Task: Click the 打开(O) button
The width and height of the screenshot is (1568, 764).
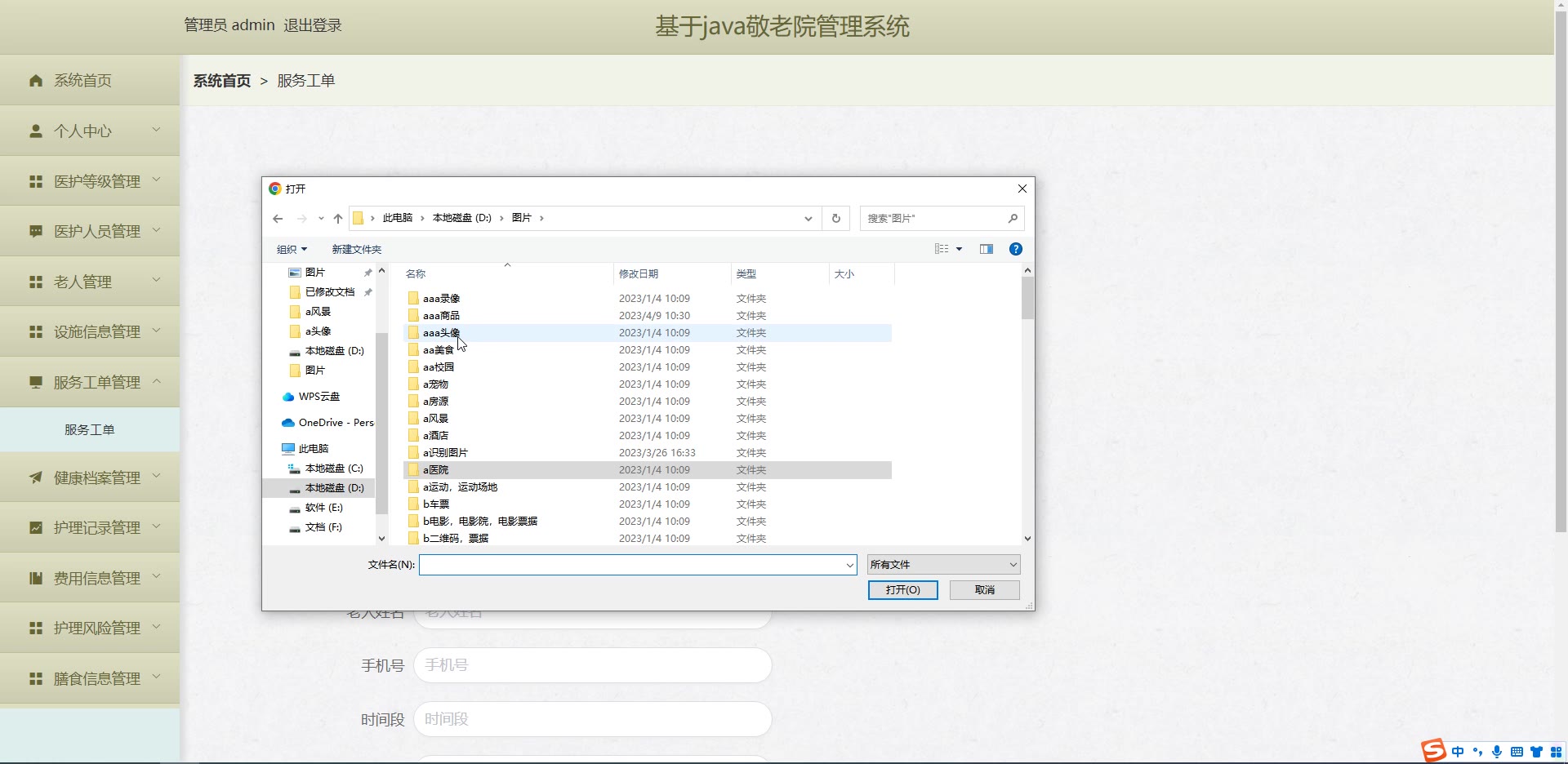Action: tap(902, 590)
